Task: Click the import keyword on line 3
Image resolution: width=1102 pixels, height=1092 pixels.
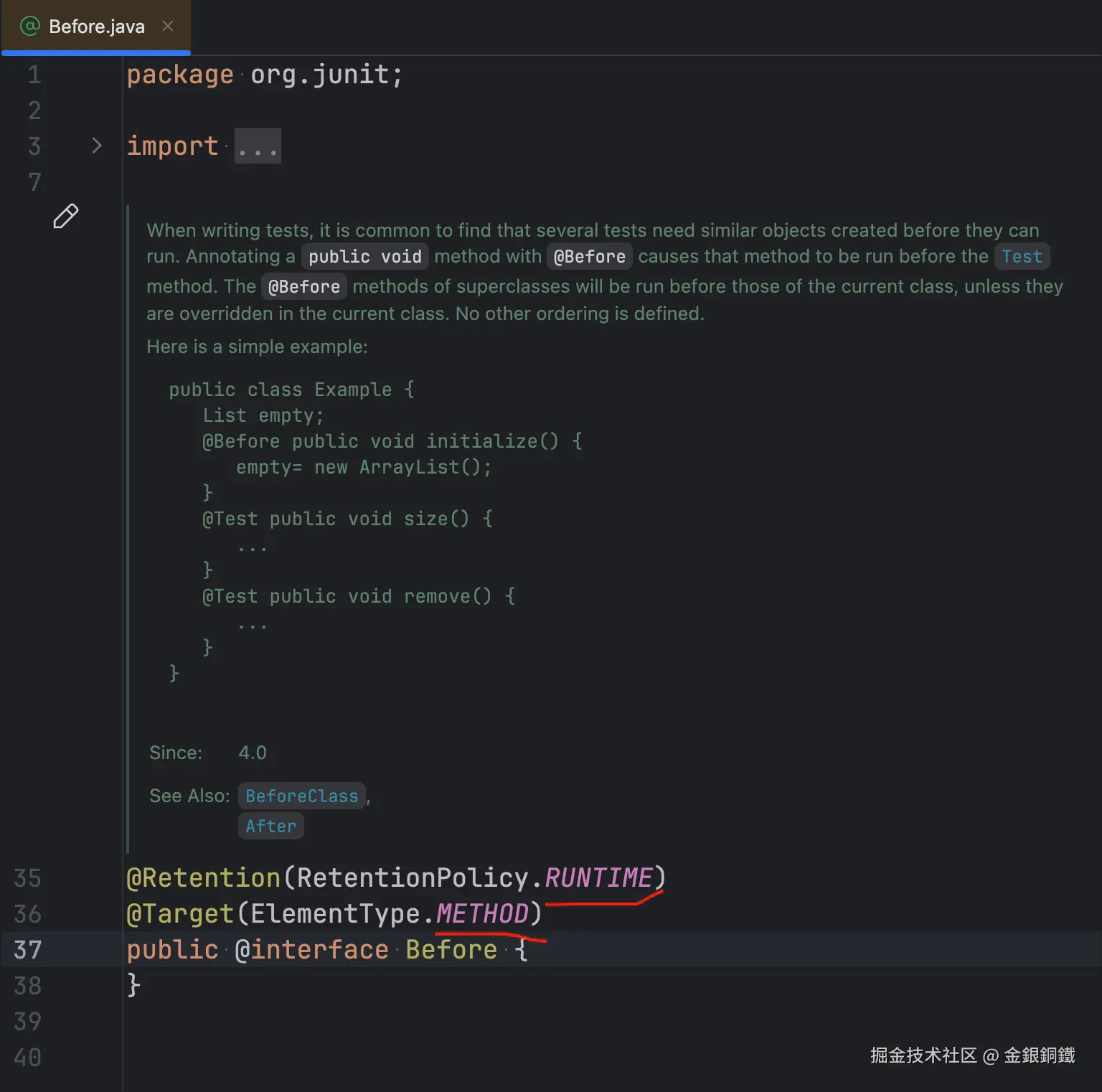Action: click(x=172, y=146)
